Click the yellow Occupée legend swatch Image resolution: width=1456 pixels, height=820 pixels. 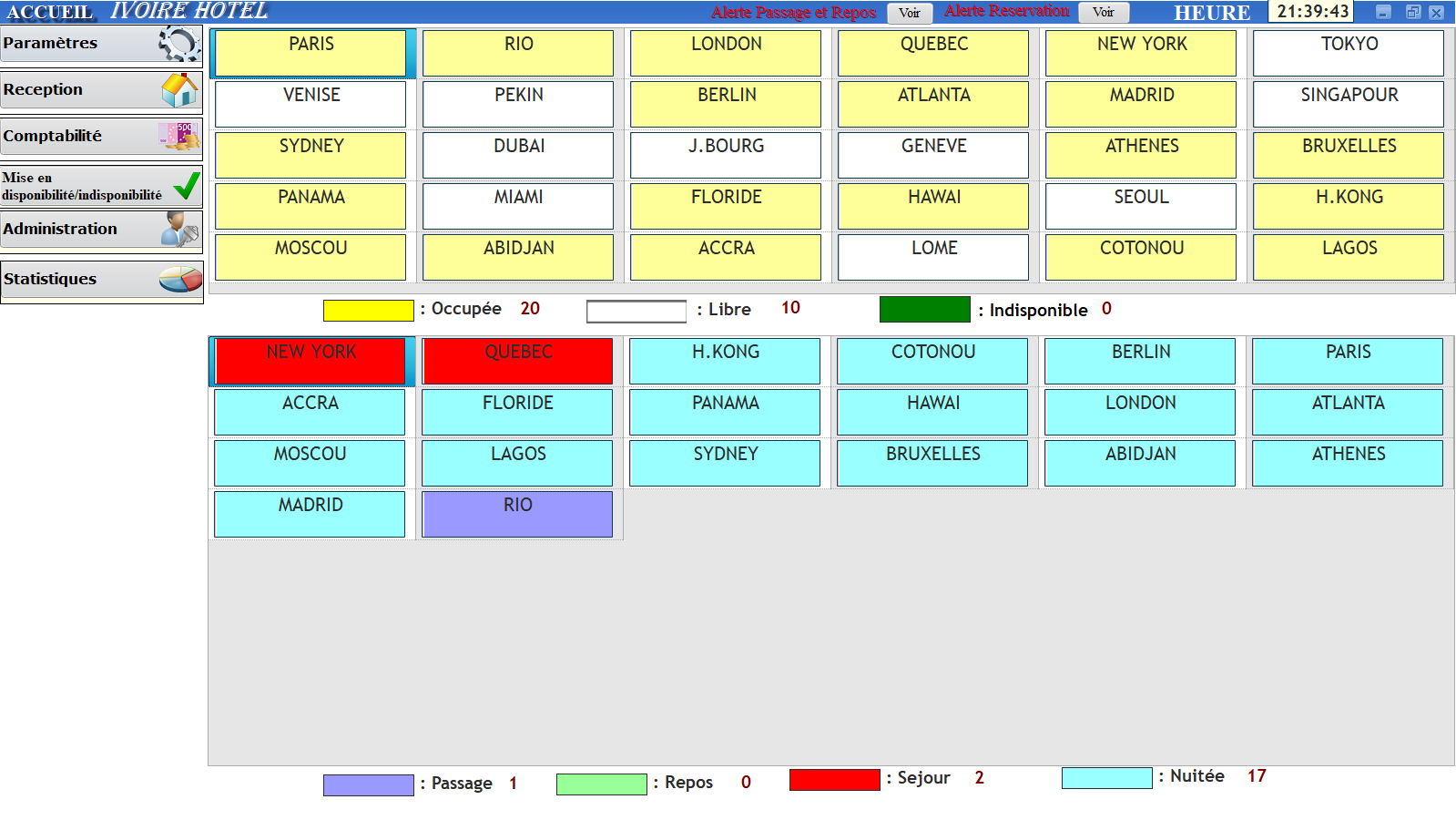tap(368, 311)
